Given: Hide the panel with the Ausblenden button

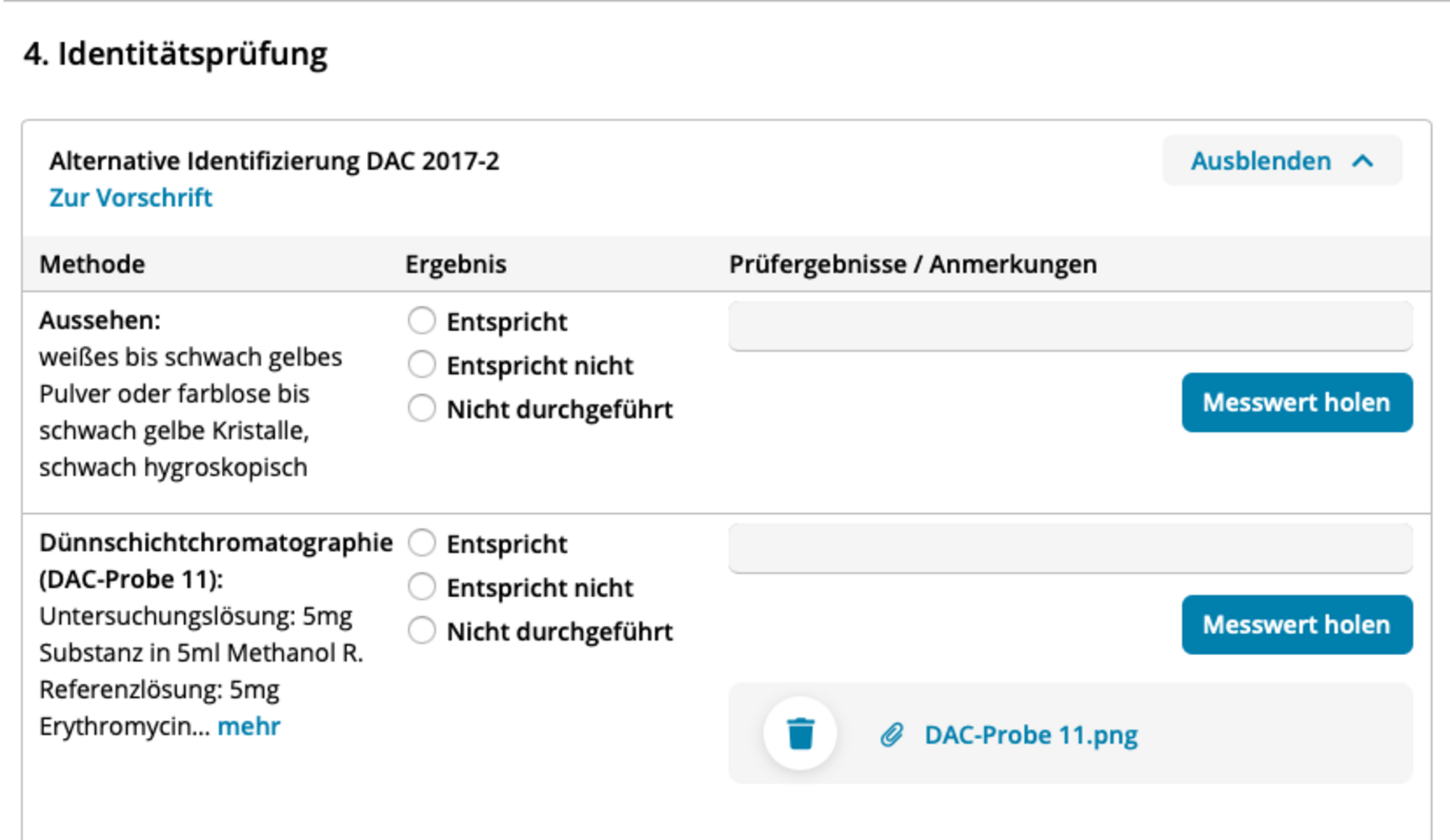Looking at the screenshot, I should (x=1282, y=161).
